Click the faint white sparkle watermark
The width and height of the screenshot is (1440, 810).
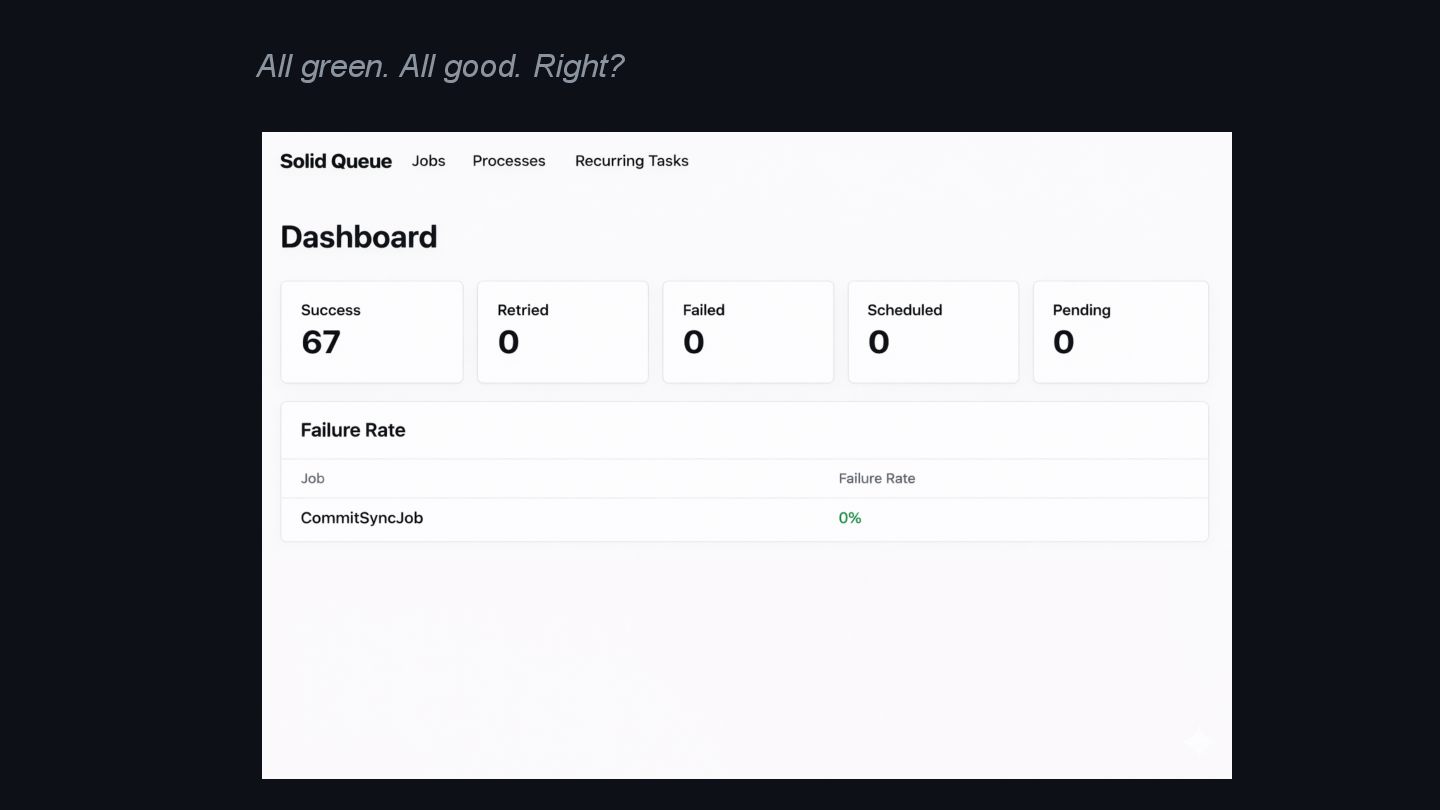[1198, 741]
